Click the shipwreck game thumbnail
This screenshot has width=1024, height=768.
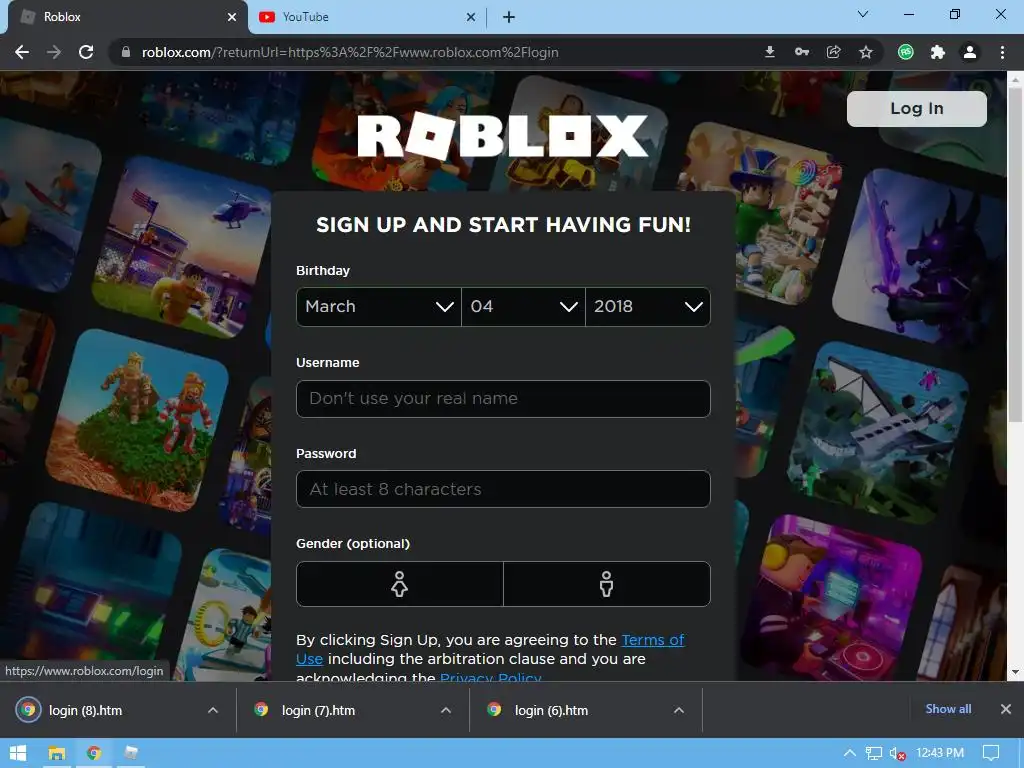click(x=878, y=431)
